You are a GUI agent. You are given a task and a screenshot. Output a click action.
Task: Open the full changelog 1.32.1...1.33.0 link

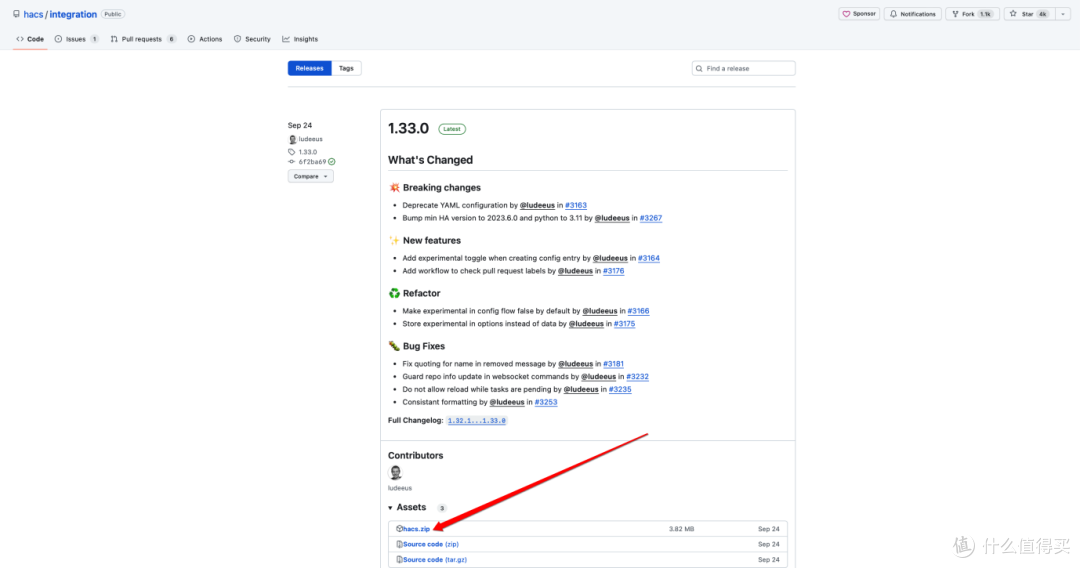(x=477, y=421)
